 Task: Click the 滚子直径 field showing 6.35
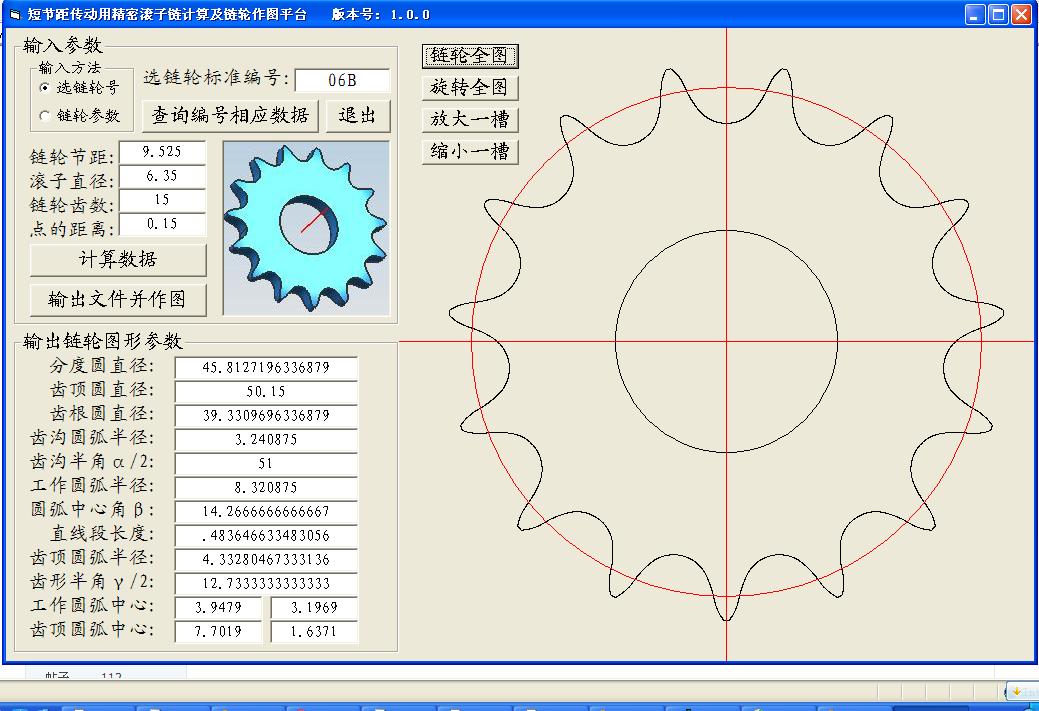pos(162,176)
